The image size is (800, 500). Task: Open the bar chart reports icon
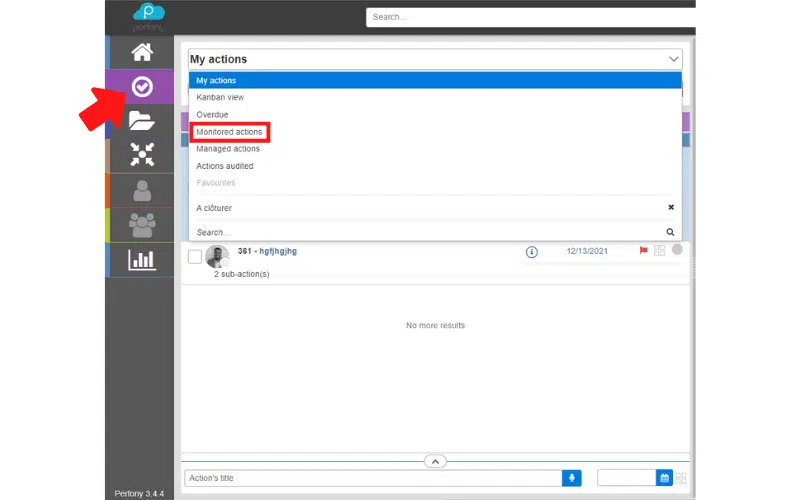[141, 260]
